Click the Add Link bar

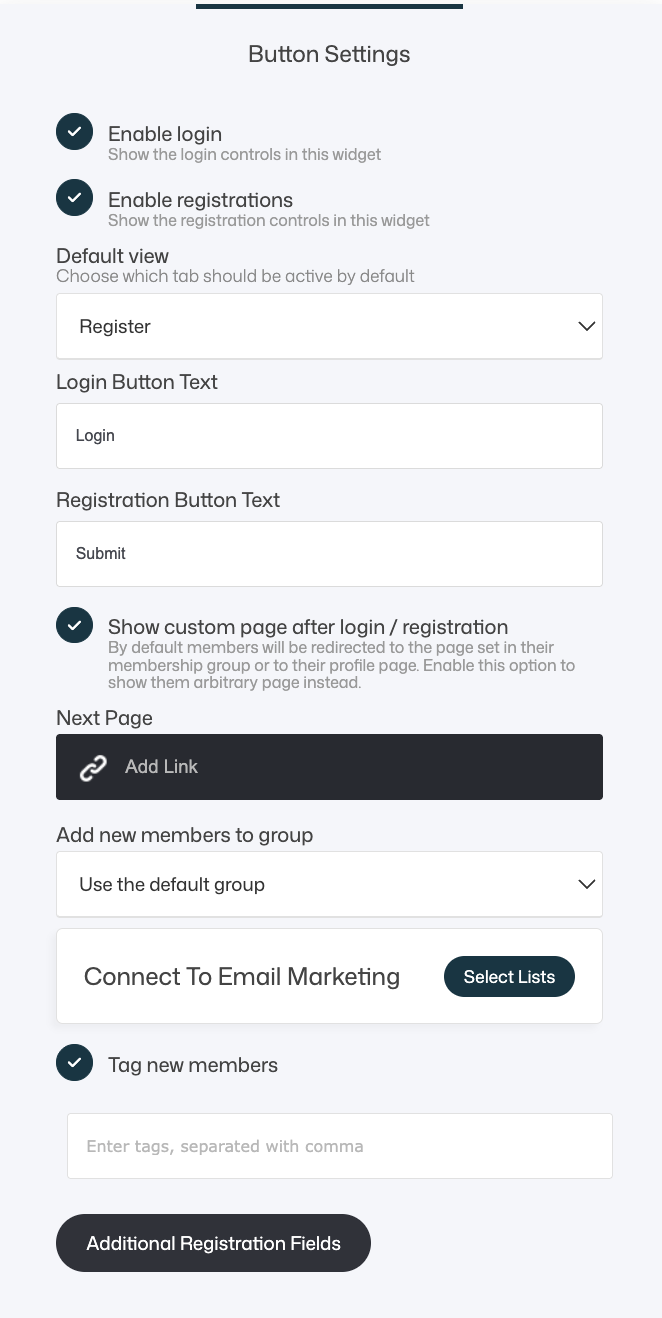tap(329, 767)
